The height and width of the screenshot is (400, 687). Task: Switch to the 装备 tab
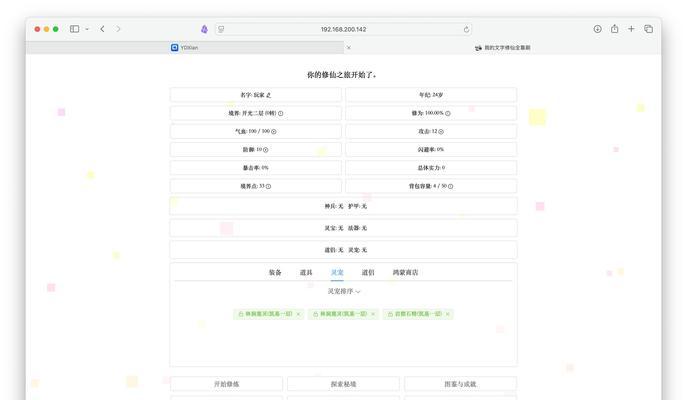click(x=275, y=272)
